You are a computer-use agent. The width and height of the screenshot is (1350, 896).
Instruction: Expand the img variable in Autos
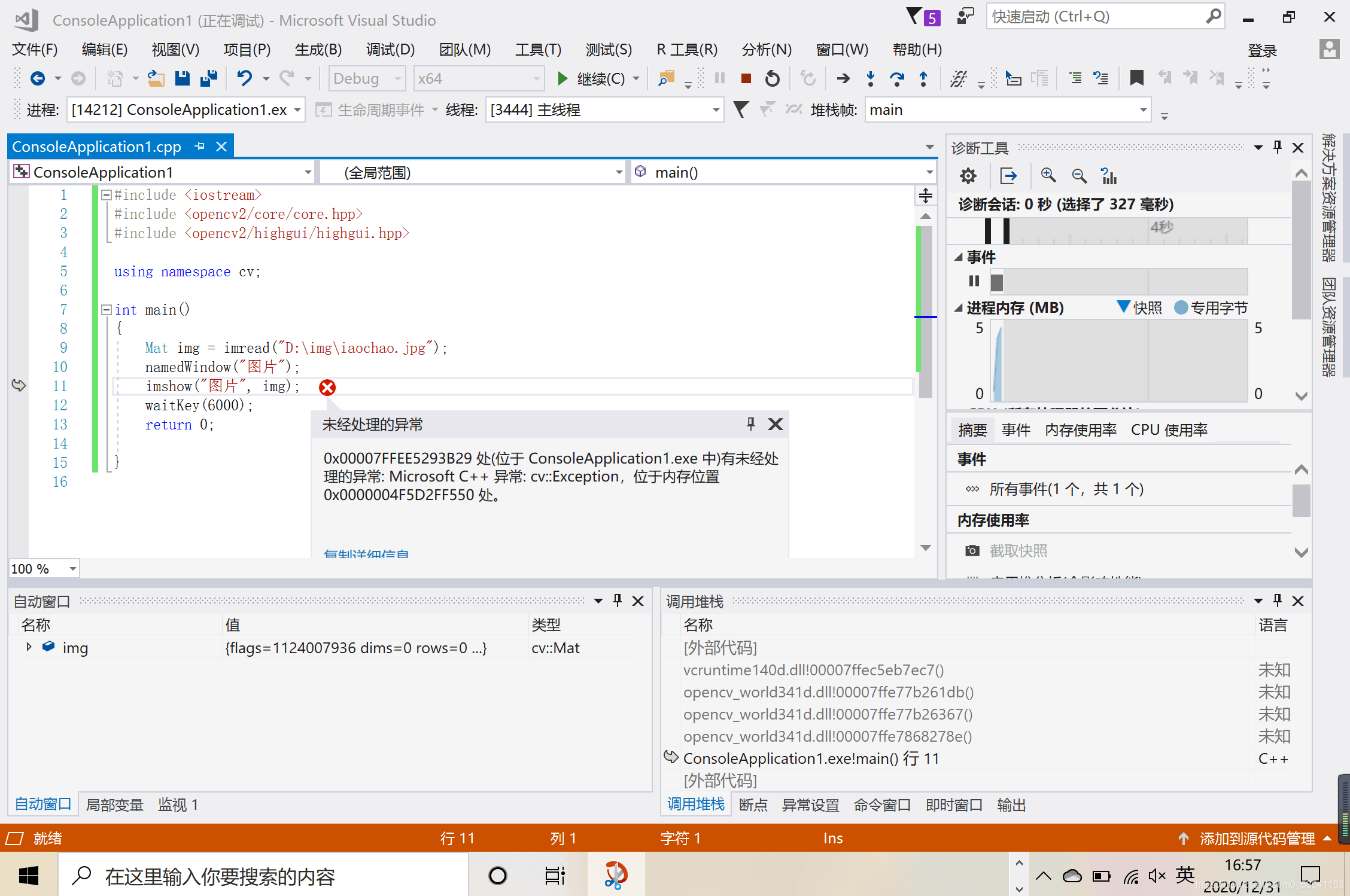tap(29, 647)
